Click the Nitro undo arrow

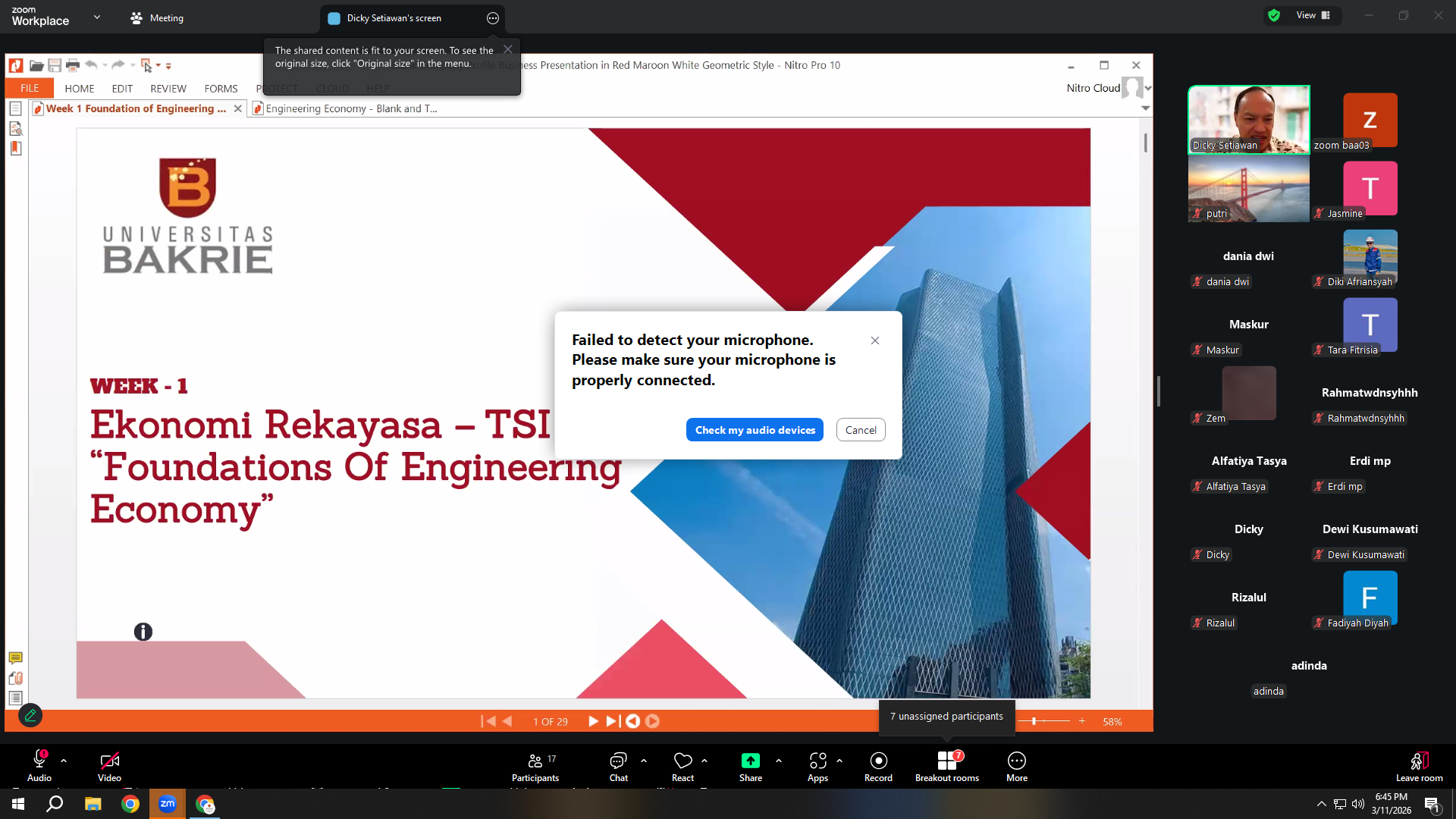92,65
